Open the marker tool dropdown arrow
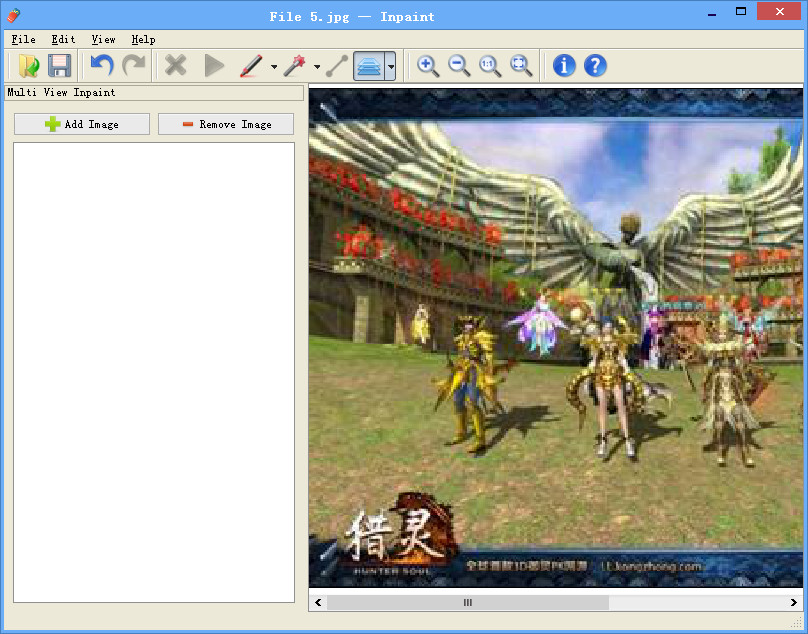This screenshot has width=808, height=634. point(274,66)
